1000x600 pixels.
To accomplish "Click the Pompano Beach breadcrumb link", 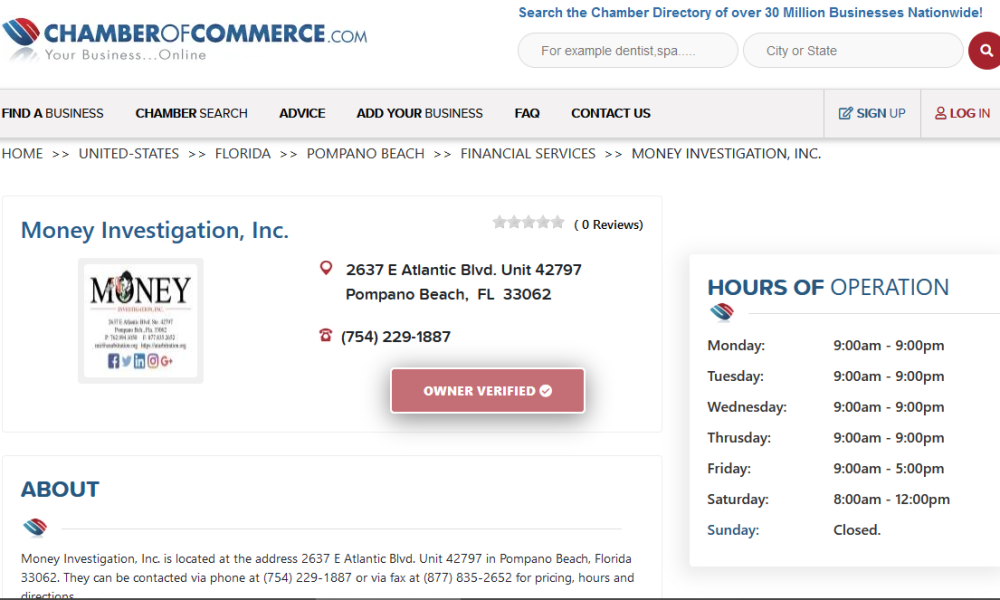I will coord(365,154).
